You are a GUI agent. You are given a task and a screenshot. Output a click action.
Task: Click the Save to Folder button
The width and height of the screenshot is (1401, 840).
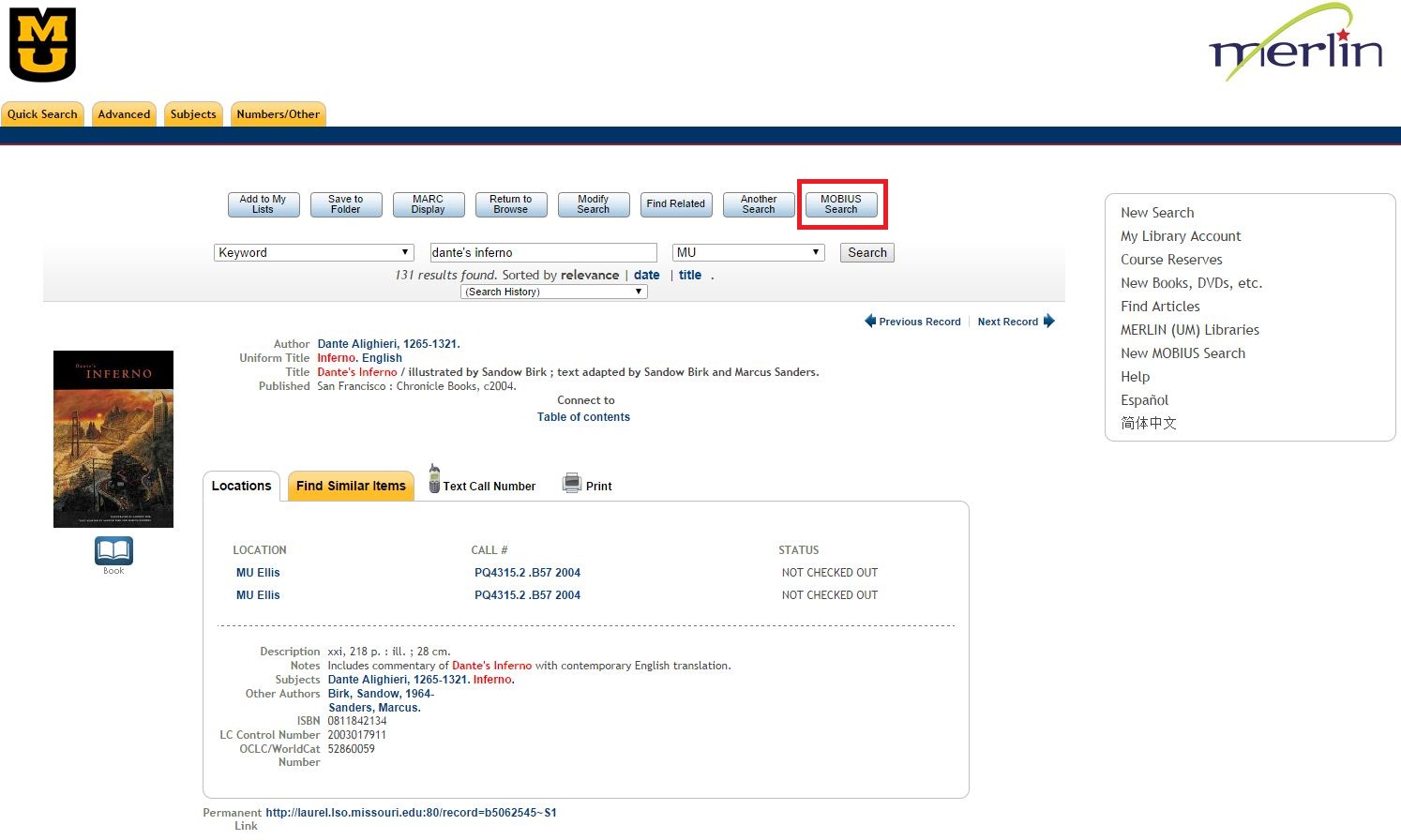coord(346,204)
